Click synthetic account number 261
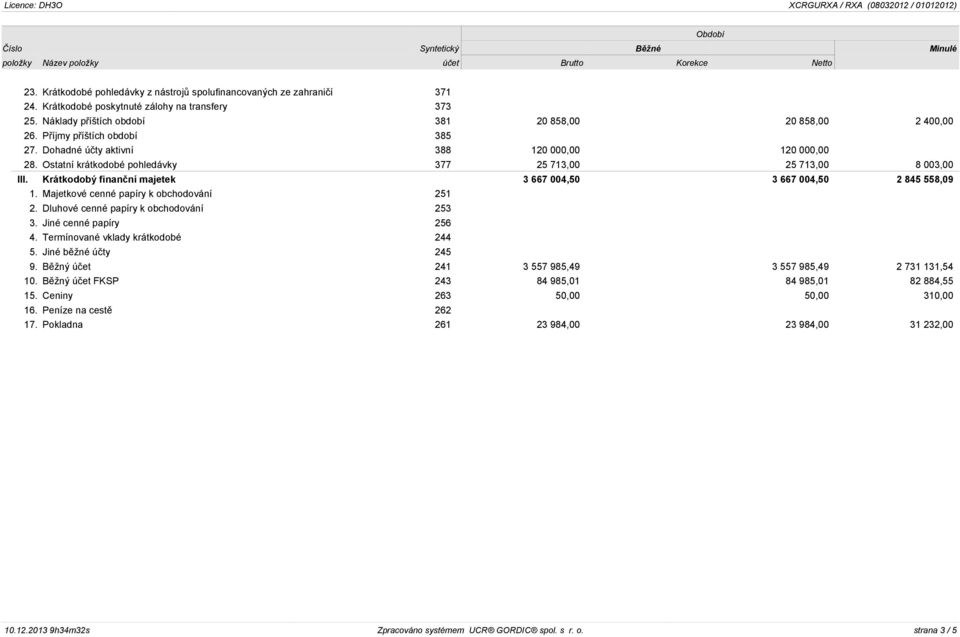960x637 pixels. (x=443, y=325)
